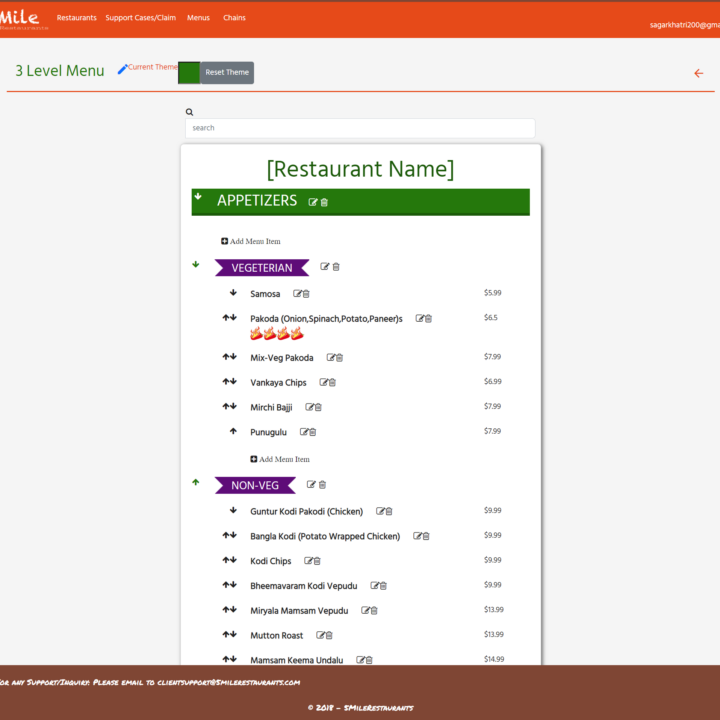Edit Miryala Mamsam Vepudu item
The width and height of the screenshot is (720, 720).
coord(365,610)
